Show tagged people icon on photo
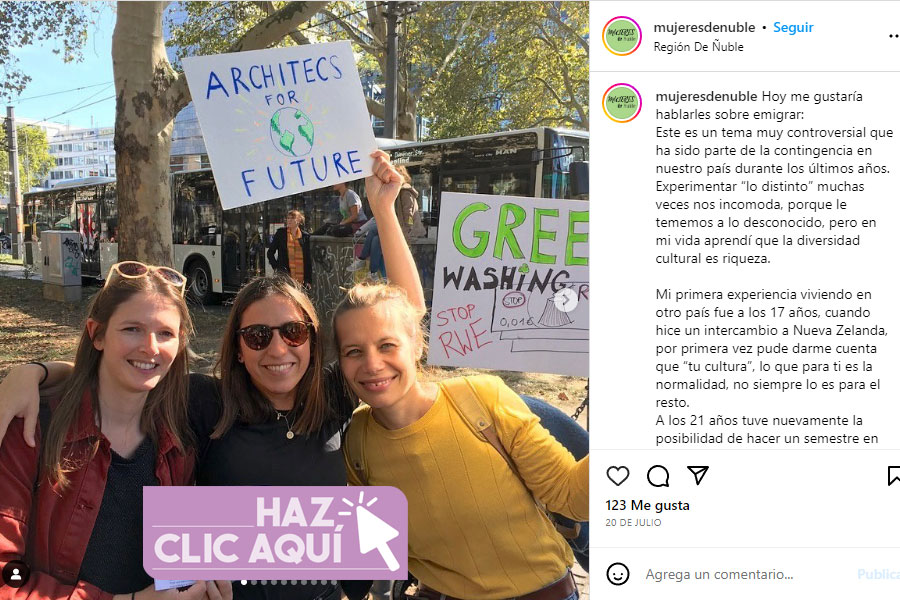Viewport: 900px width, 600px height. point(16,574)
